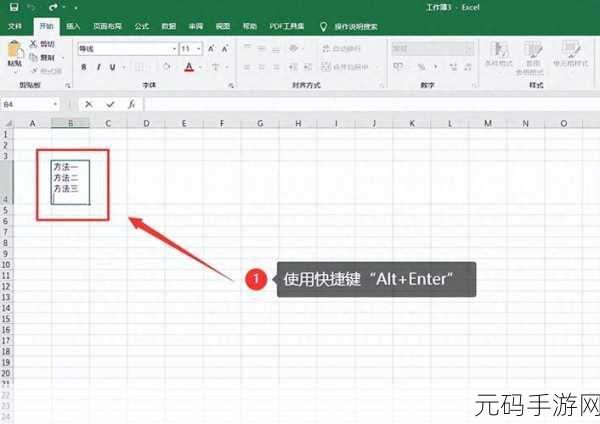The image size is (600, 424).
Task: Click the Save icon in quick access toolbar
Action: (14, 7)
